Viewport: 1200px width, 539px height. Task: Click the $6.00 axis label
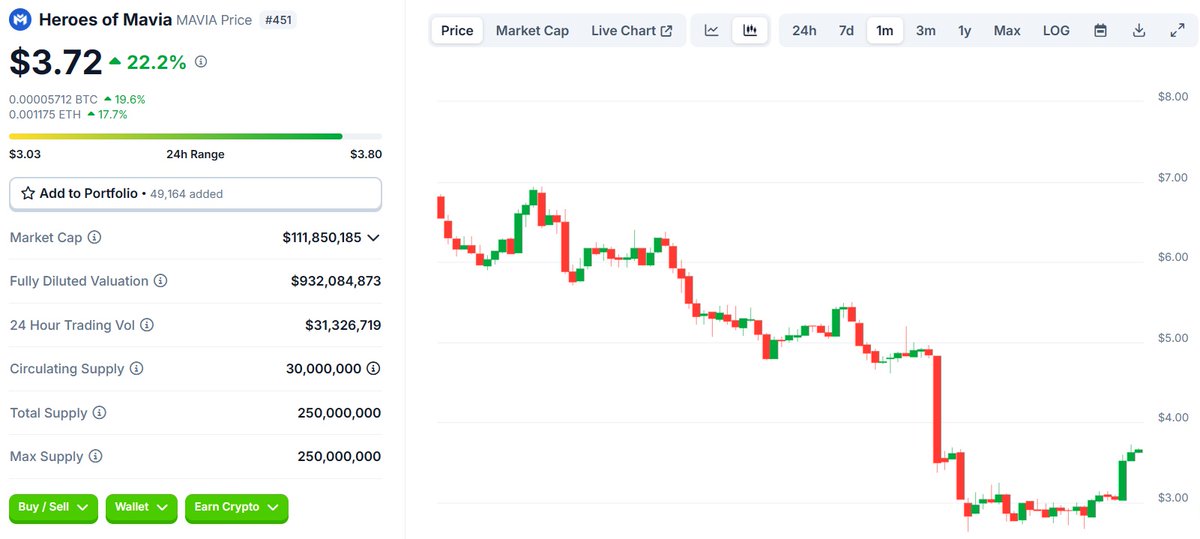click(1172, 257)
